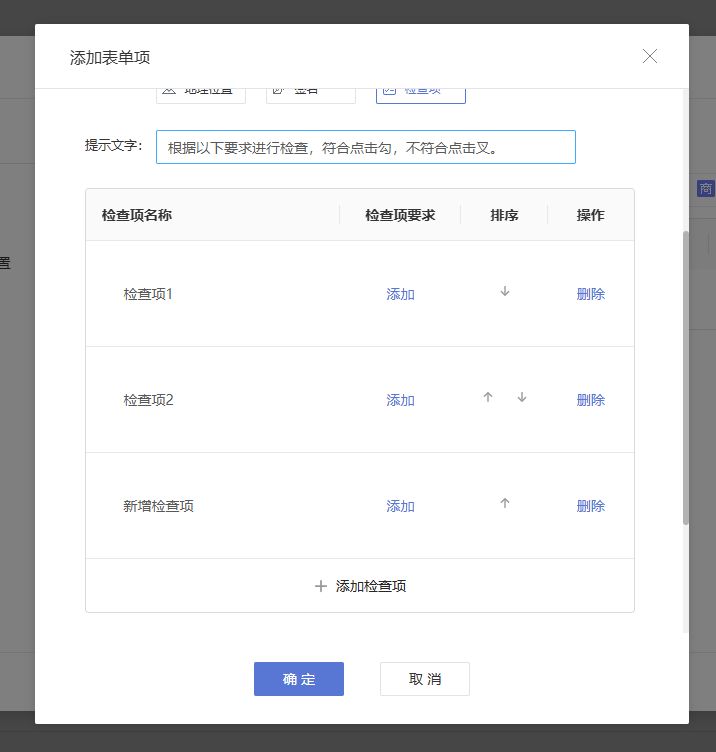Move 检查项2 down with the arrow
The width and height of the screenshot is (716, 752).
(x=521, y=398)
